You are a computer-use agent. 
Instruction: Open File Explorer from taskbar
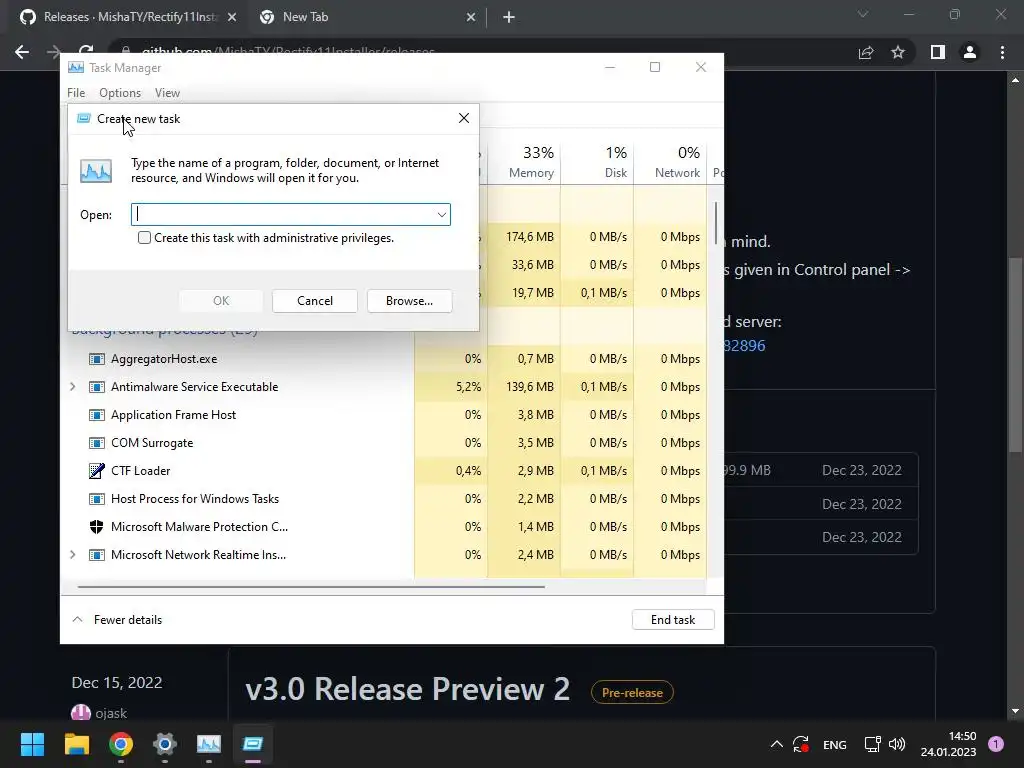pyautogui.click(x=76, y=744)
